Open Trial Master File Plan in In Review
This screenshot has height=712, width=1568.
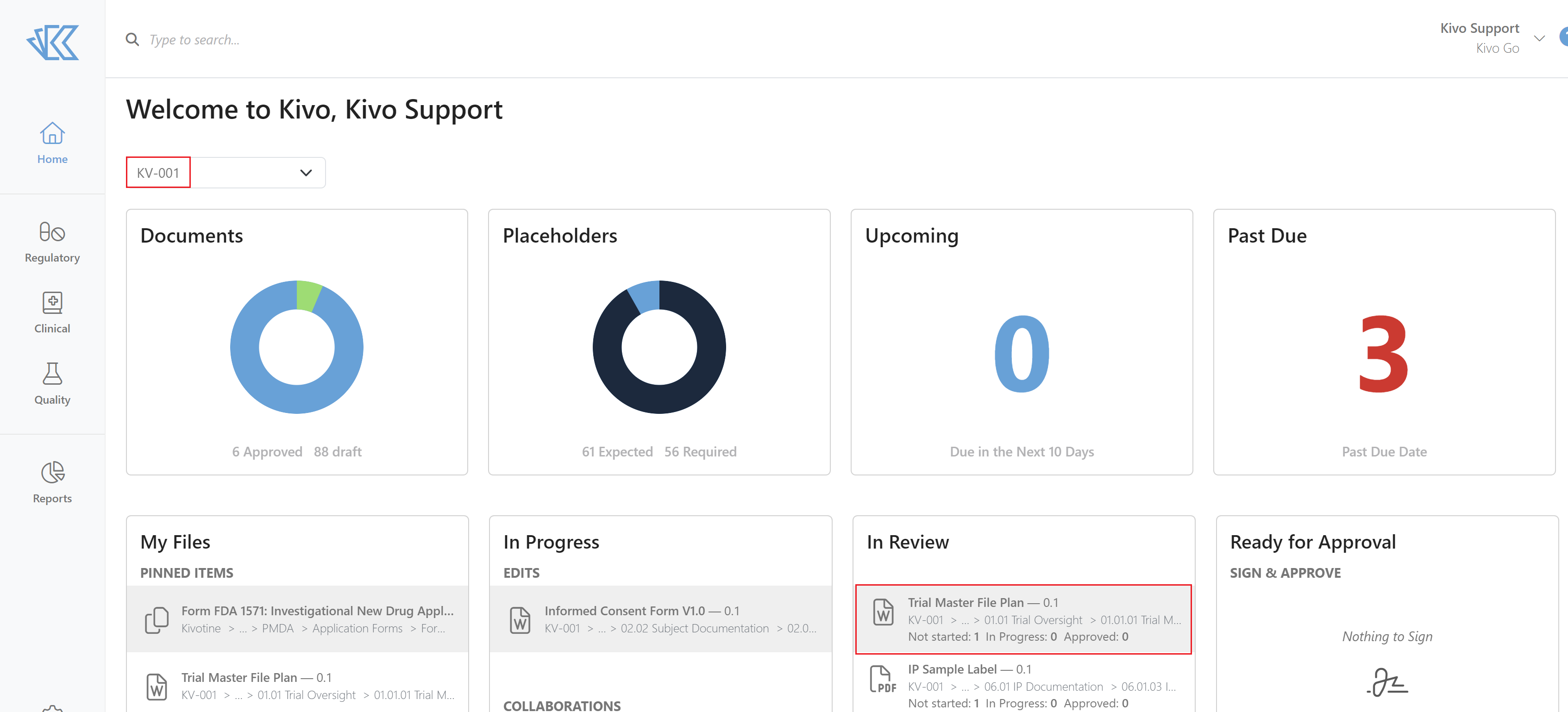coord(1023,619)
